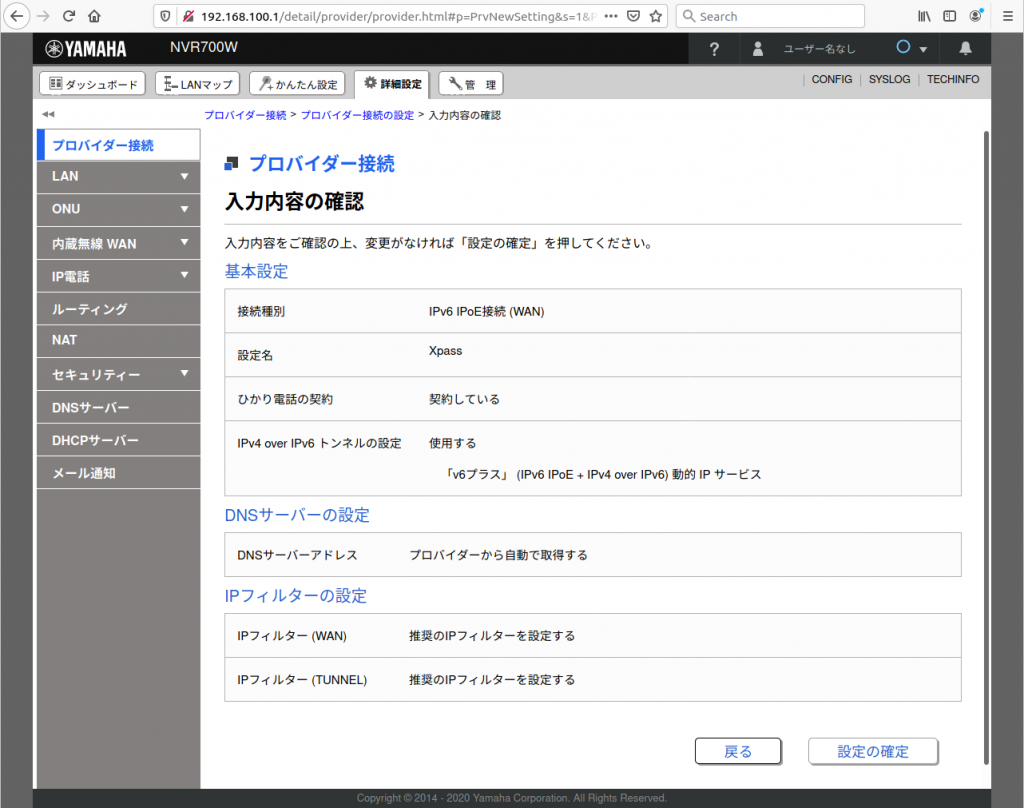Open the page actions three-dot menu
The width and height of the screenshot is (1024, 808).
click(611, 16)
